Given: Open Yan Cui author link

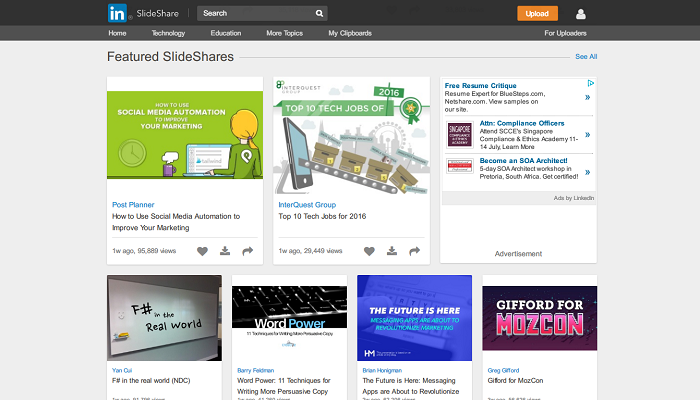Looking at the screenshot, I should pos(122,370).
